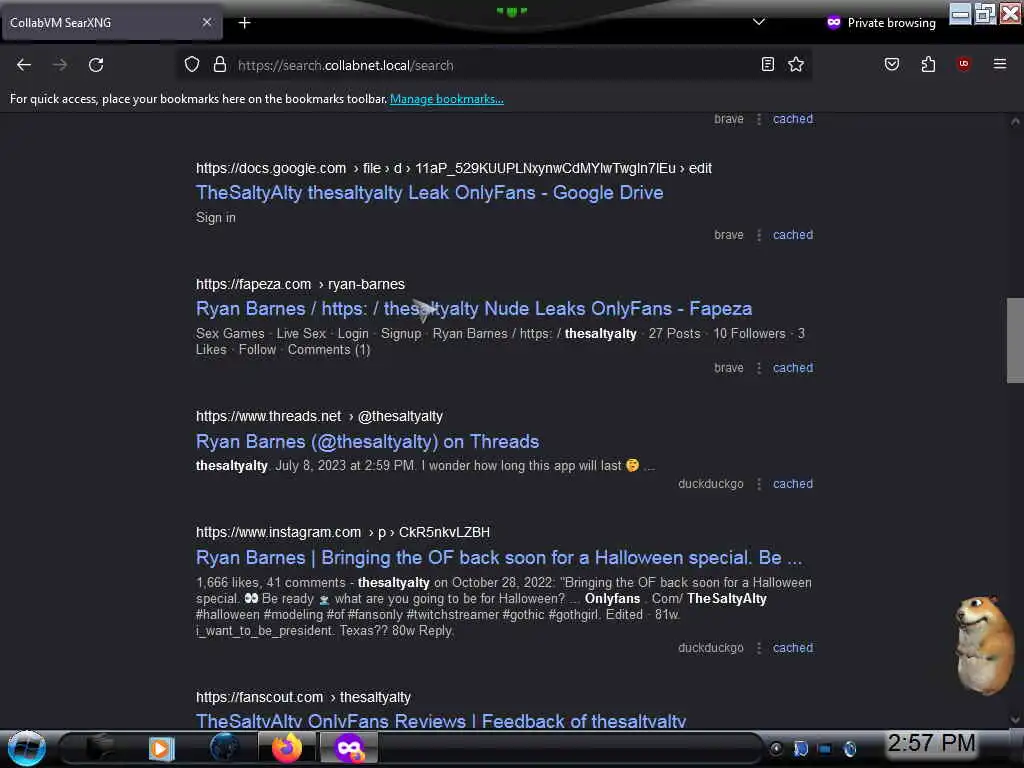
Task: Open globe browser taskbar icon
Action: tap(224, 748)
